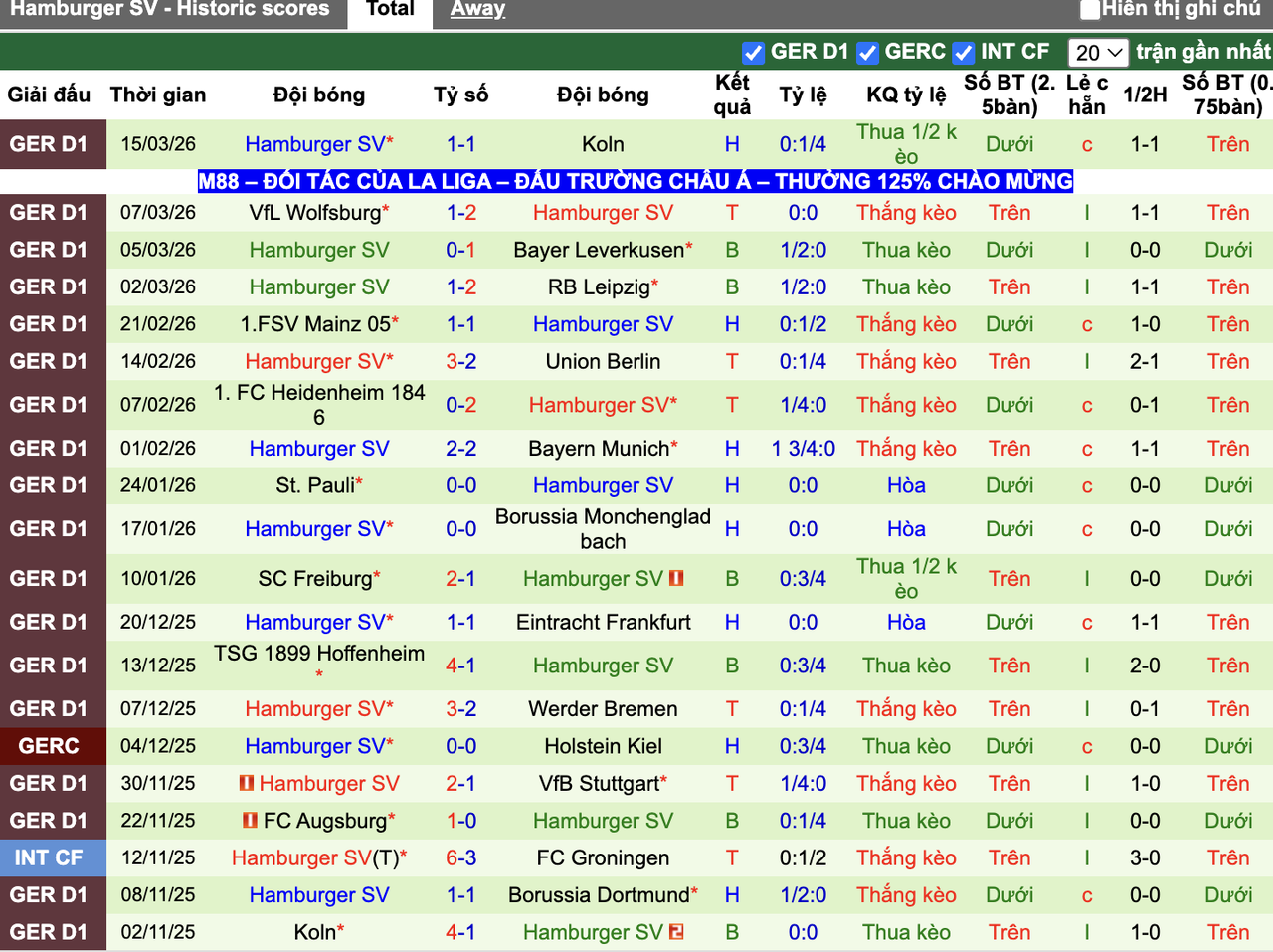Click the Tỷ số column header
The image size is (1273, 952).
click(461, 95)
